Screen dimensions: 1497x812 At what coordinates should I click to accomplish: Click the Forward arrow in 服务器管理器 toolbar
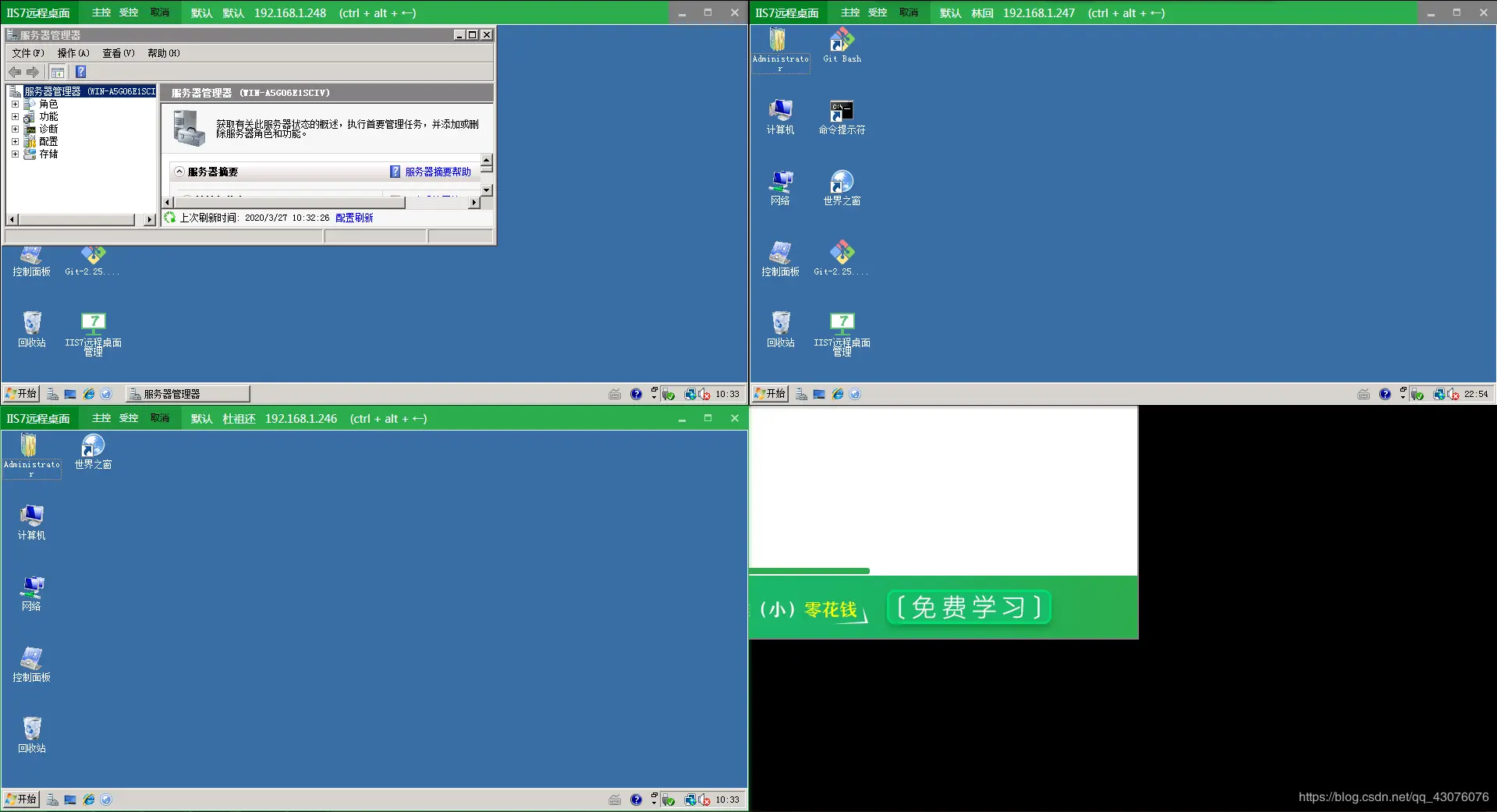pyautogui.click(x=33, y=72)
